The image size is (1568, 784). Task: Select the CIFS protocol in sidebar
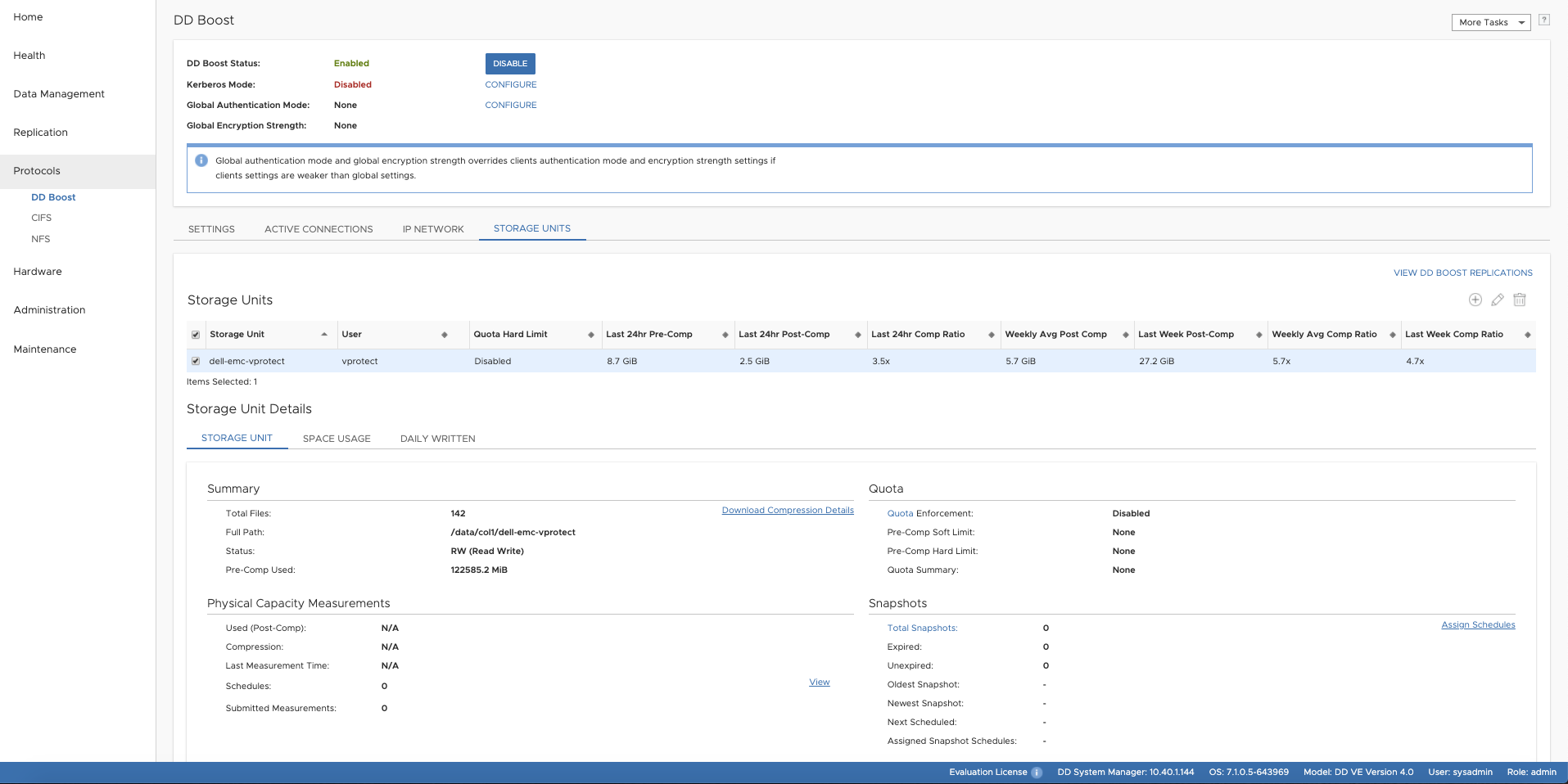click(41, 218)
